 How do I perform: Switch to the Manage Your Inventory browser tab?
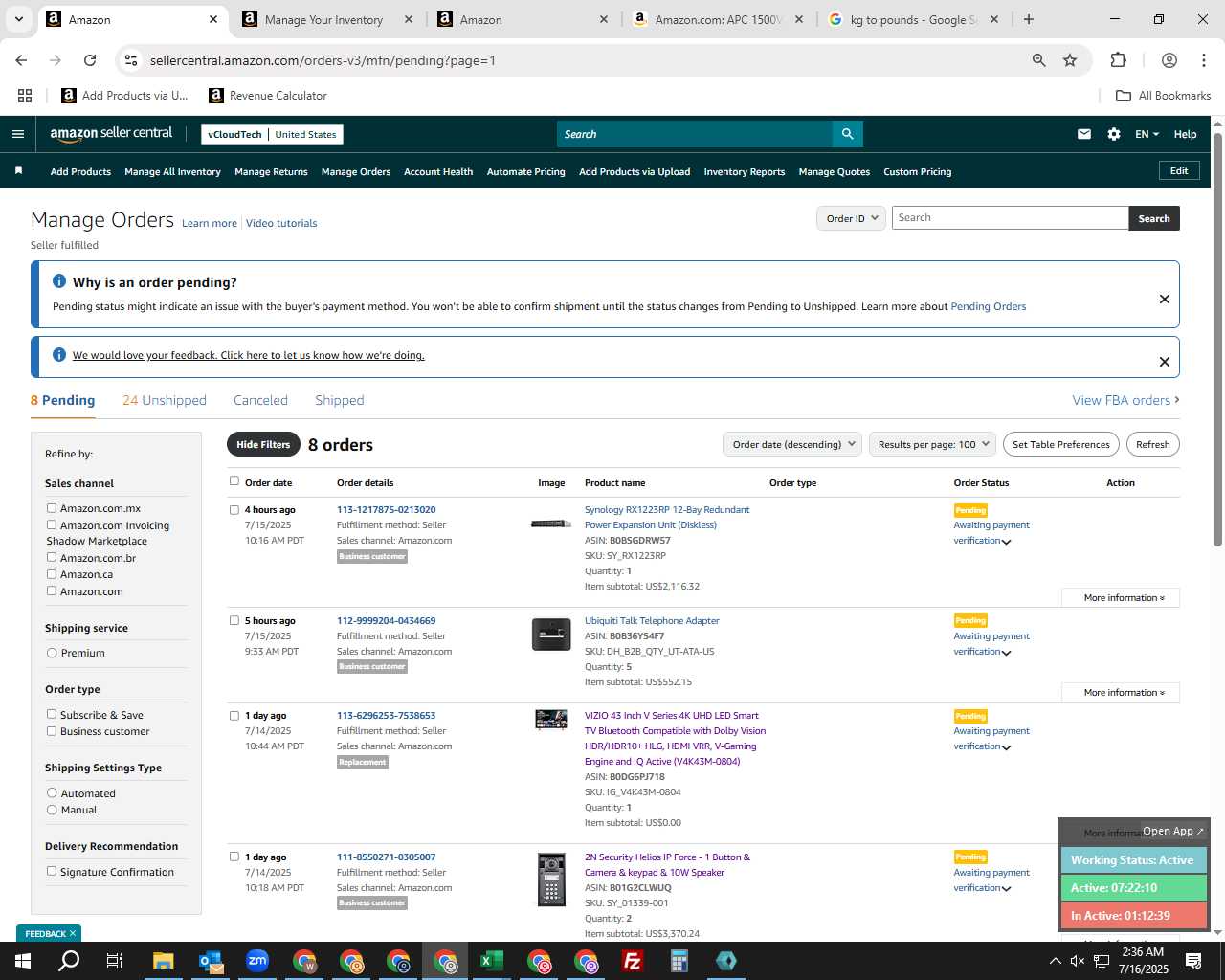323,19
